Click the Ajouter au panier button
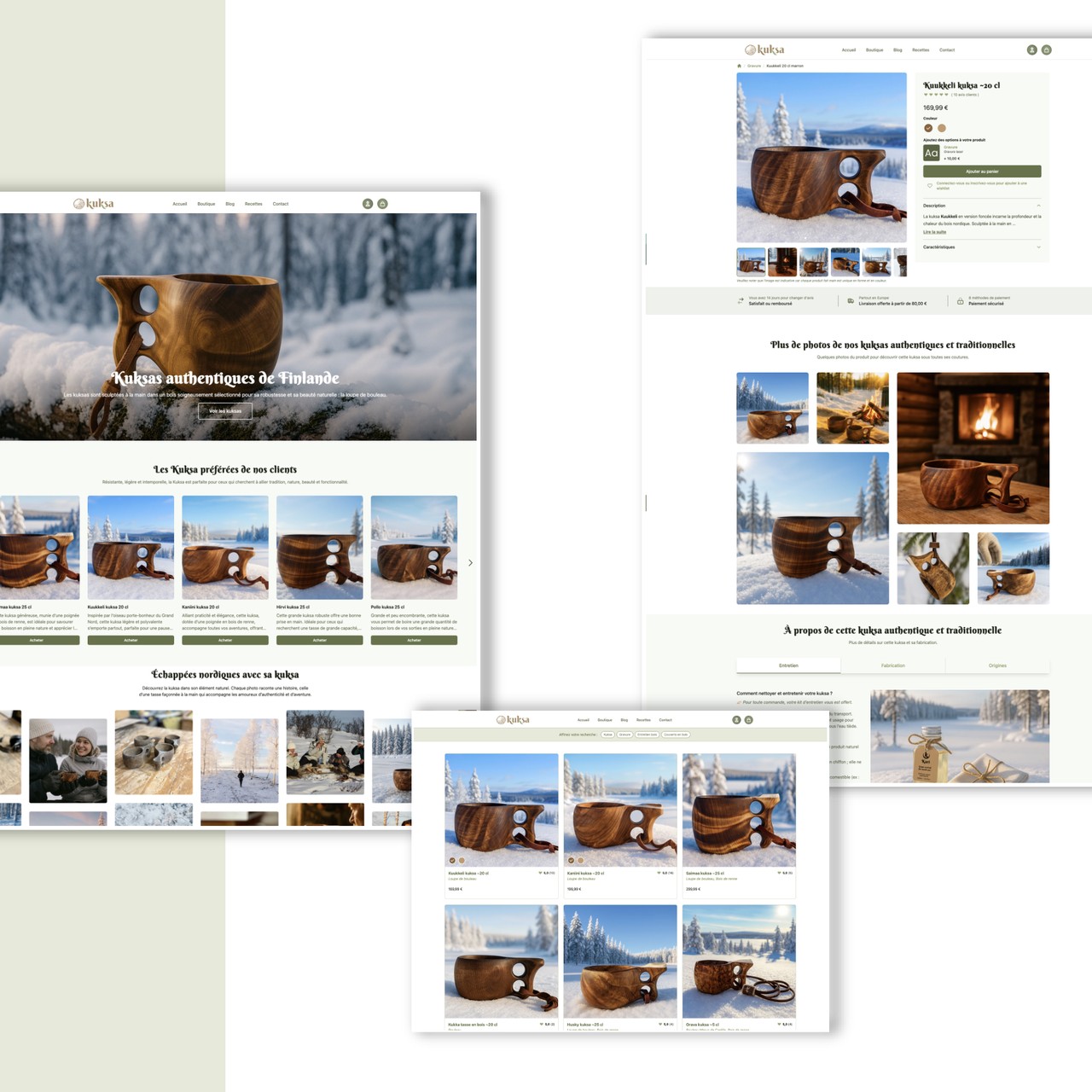 pos(982,171)
